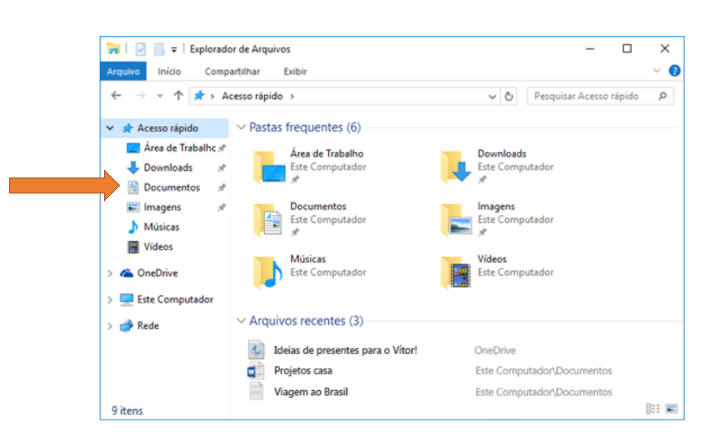Click the Word icon of Projetos casa
Image resolution: width=711 pixels, height=443 pixels.
[x=256, y=371]
